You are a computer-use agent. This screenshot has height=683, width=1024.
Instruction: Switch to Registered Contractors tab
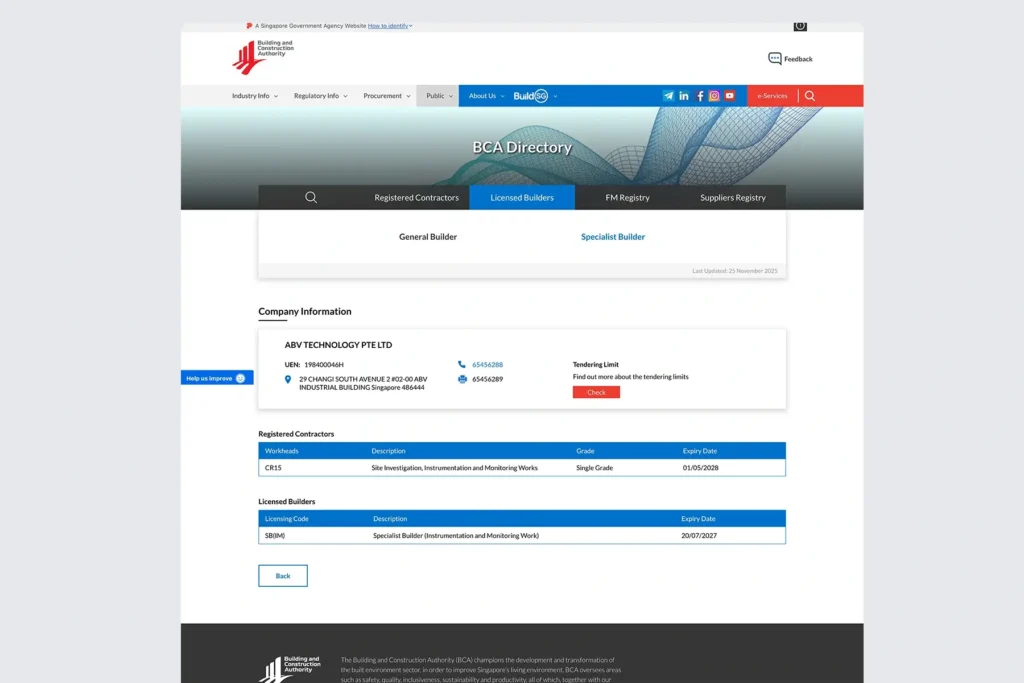(x=416, y=198)
